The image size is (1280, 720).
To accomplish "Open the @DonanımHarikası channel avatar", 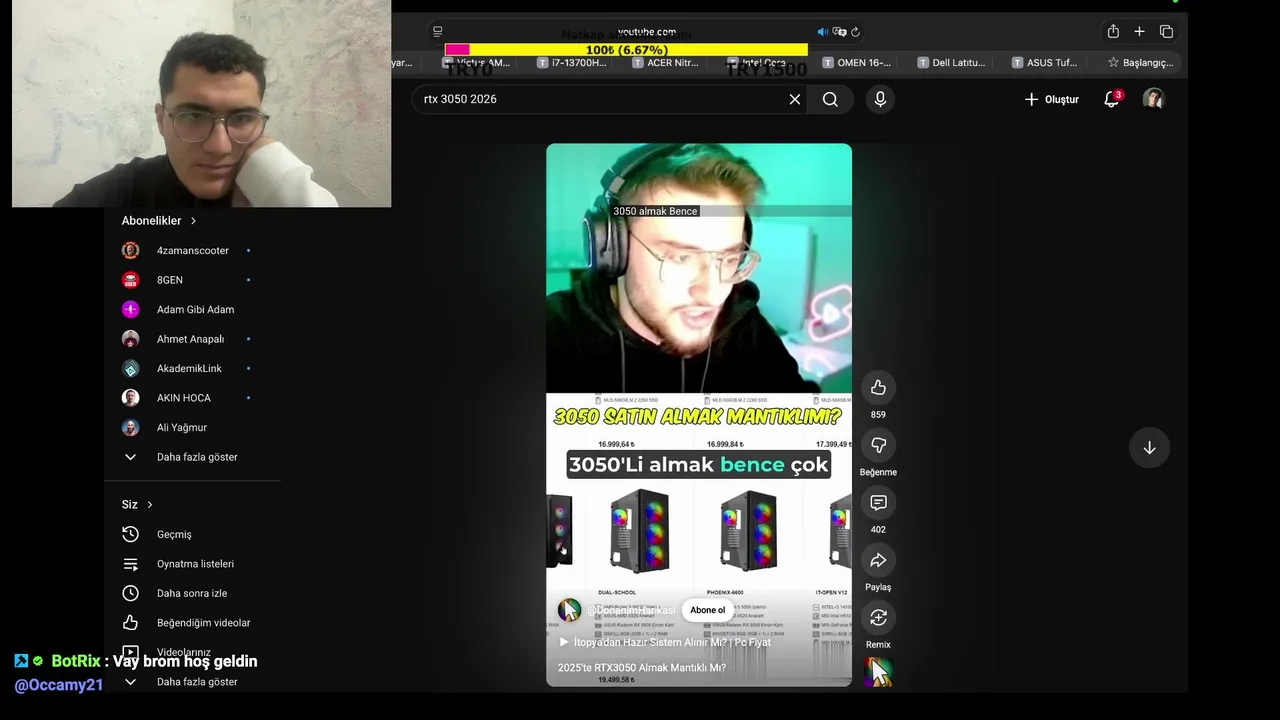I will (x=569, y=610).
